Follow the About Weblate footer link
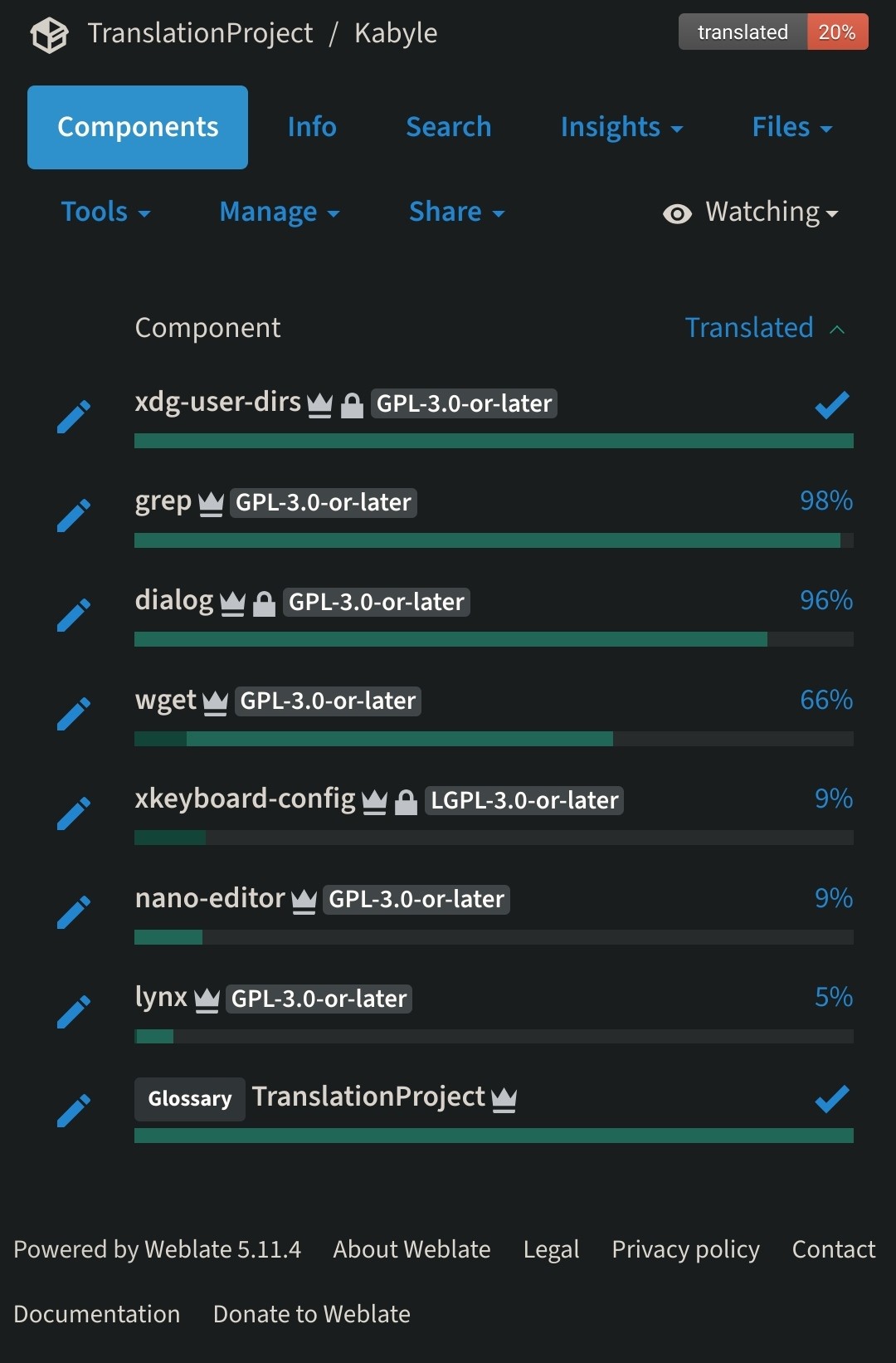Image resolution: width=896 pixels, height=1363 pixels. click(x=411, y=1249)
